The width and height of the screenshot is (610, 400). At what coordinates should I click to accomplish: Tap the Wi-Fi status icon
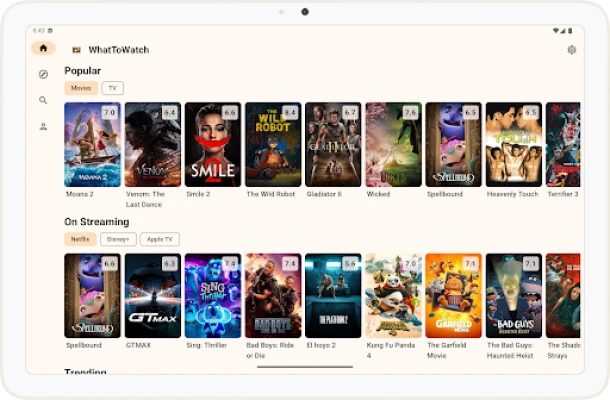557,30
